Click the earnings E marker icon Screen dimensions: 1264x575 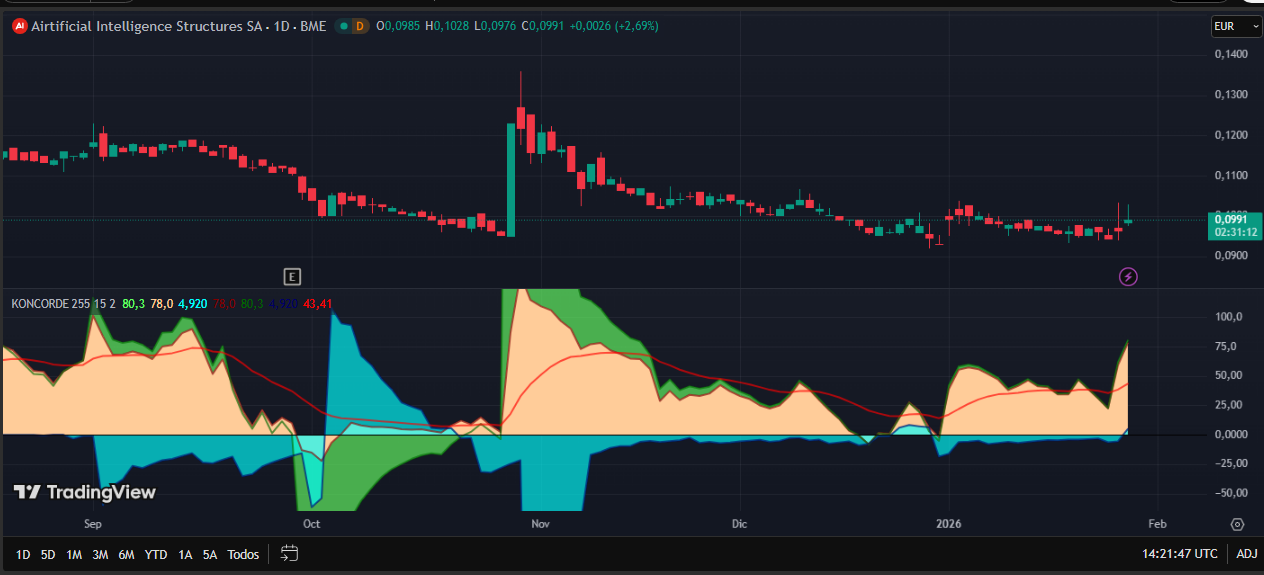click(292, 276)
